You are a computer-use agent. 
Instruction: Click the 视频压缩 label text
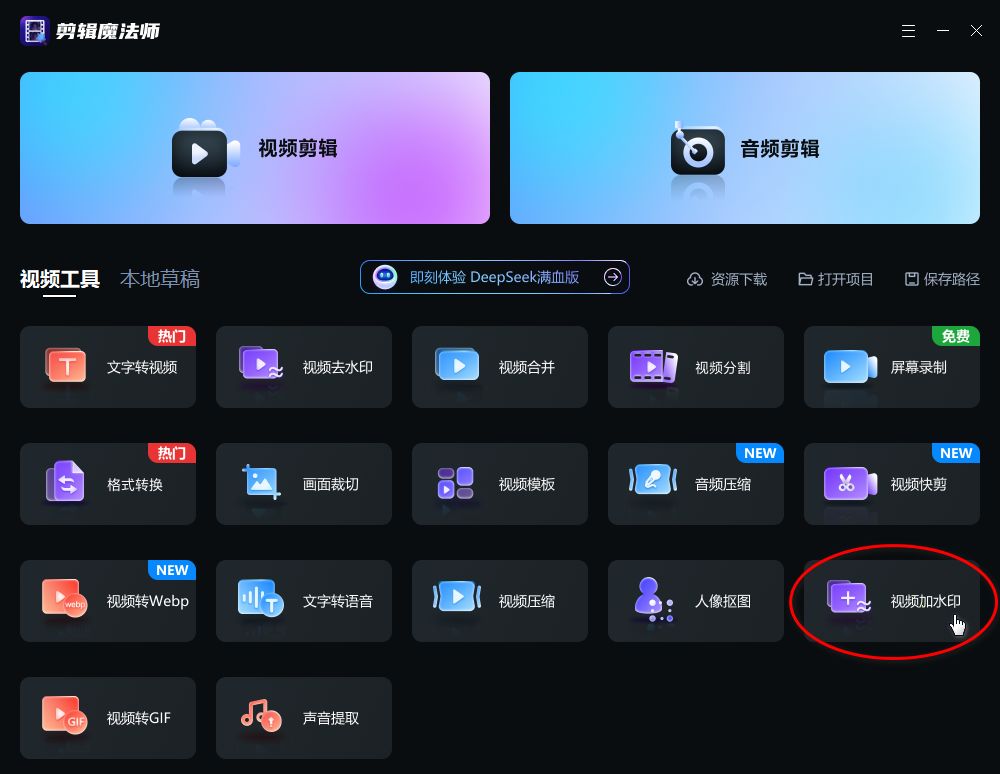(x=527, y=601)
